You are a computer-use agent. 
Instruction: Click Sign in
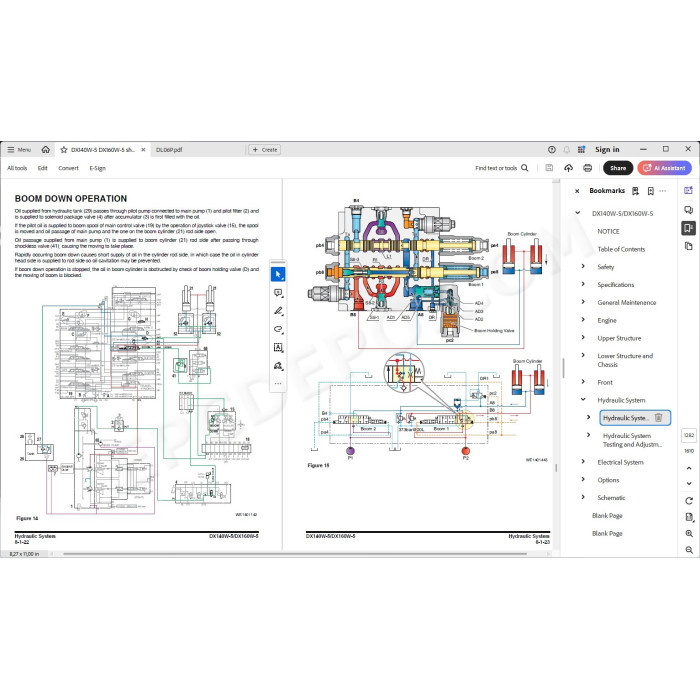[x=607, y=150]
